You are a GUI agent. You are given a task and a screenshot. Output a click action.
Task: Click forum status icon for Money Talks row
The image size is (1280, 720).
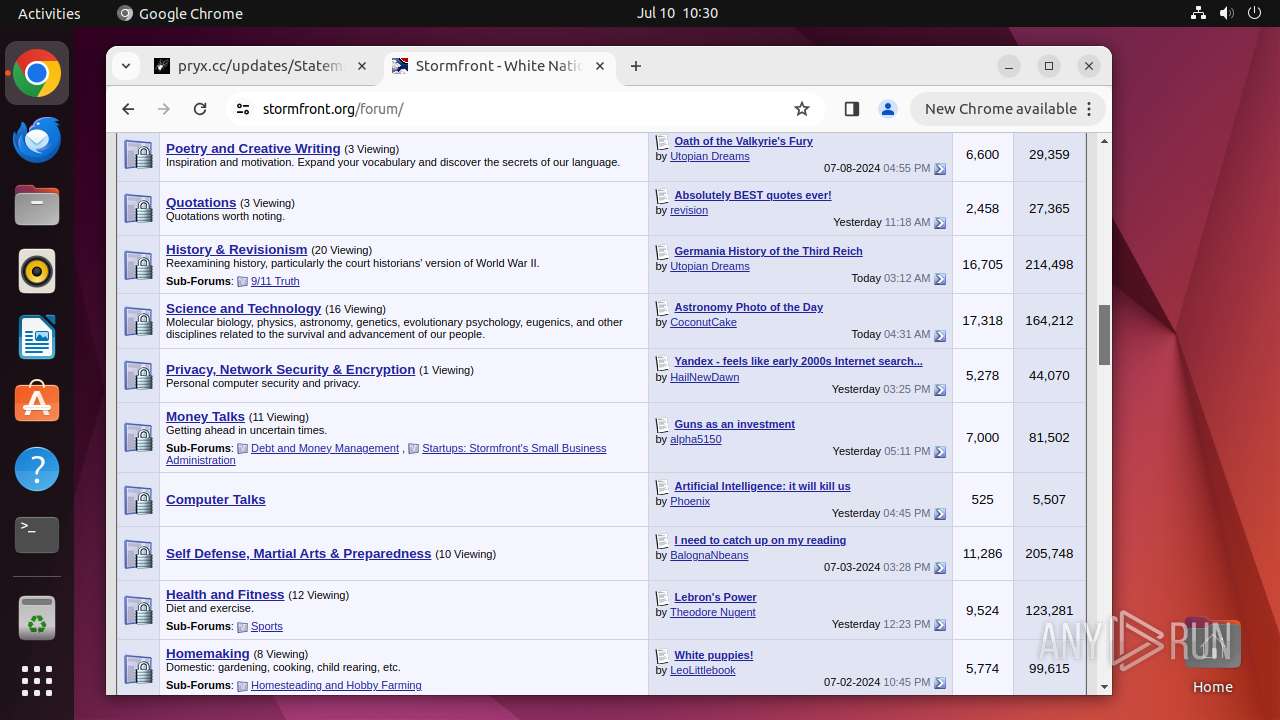pyautogui.click(x=138, y=438)
